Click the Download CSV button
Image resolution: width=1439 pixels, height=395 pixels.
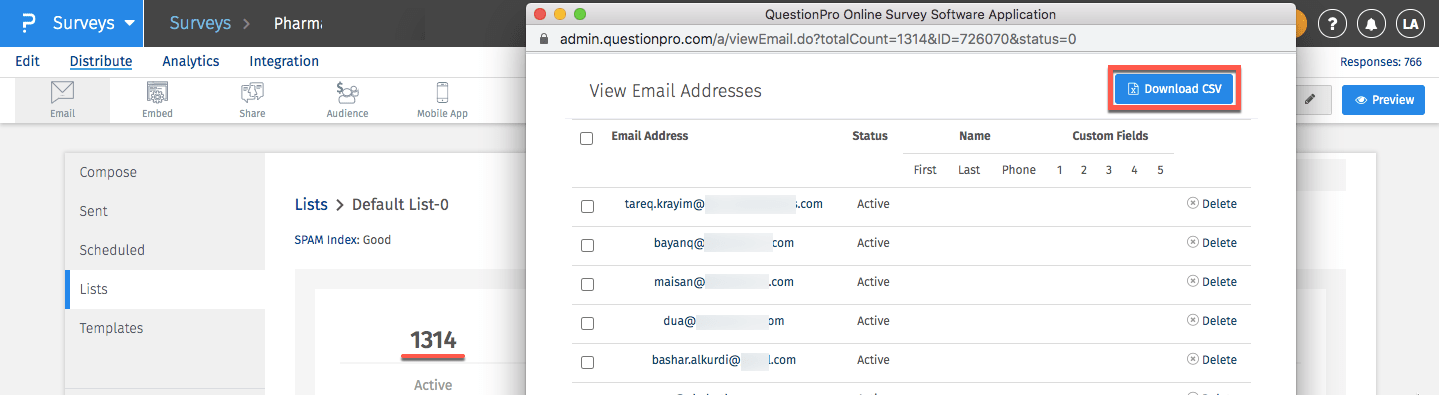tap(1175, 89)
